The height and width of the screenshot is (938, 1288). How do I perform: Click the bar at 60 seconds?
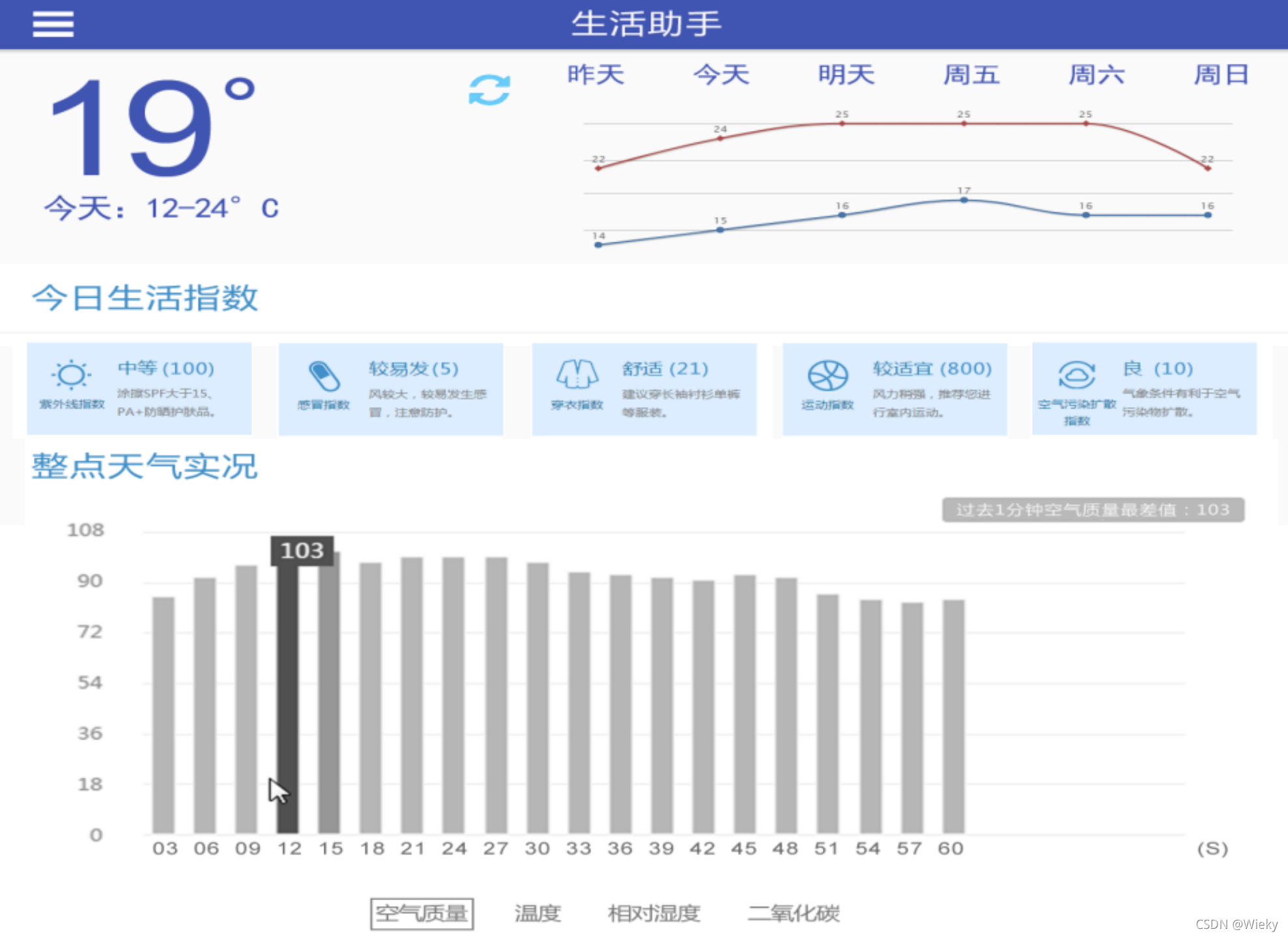(x=953, y=717)
